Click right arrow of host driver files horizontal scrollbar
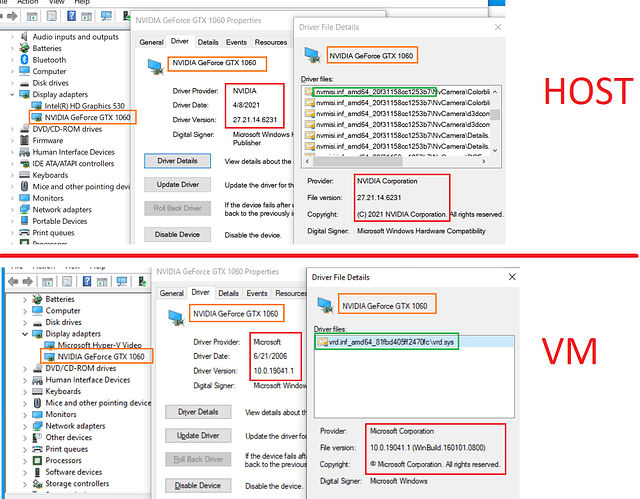 (484, 162)
